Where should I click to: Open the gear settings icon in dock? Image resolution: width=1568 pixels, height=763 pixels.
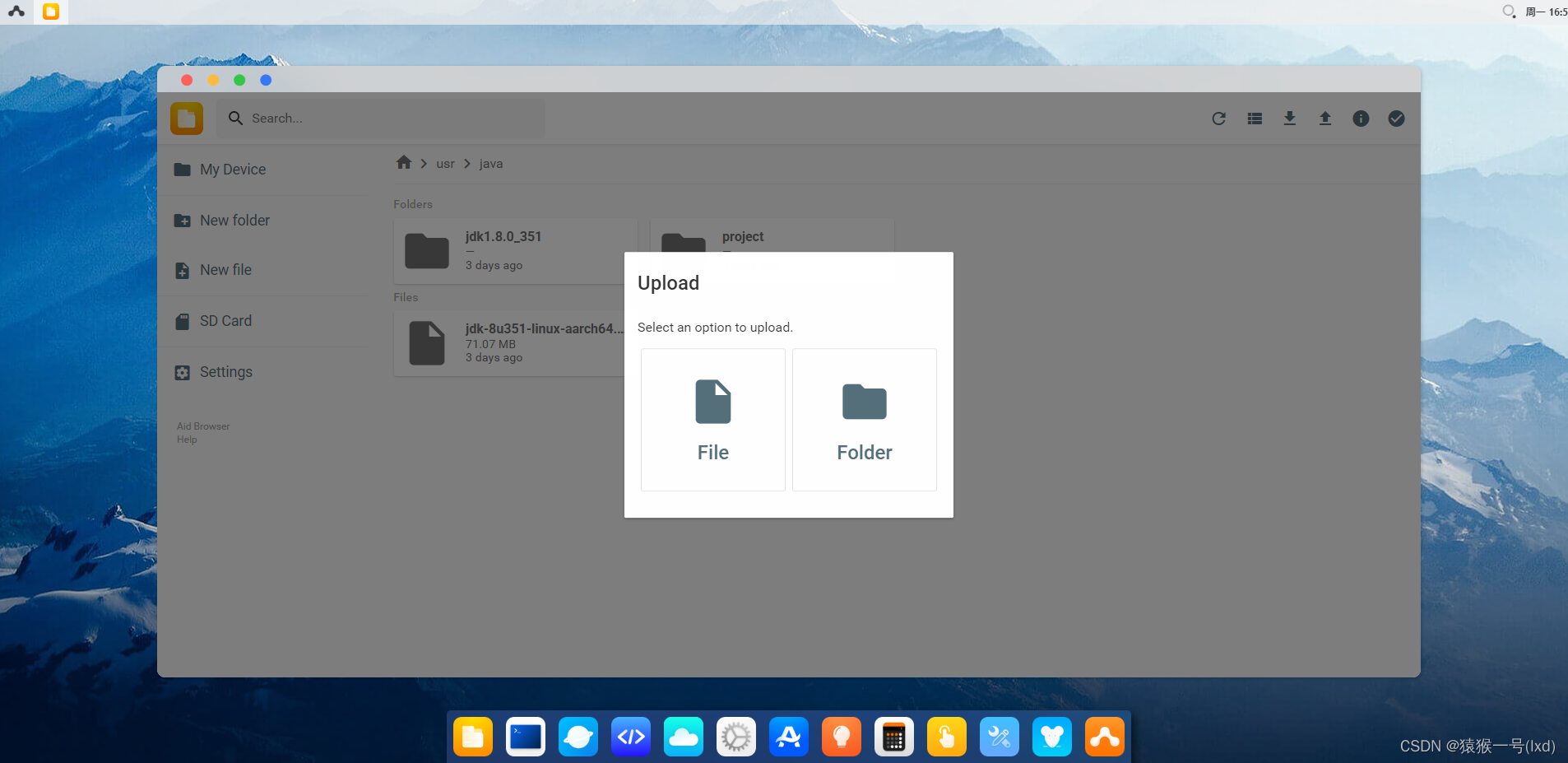[x=736, y=737]
